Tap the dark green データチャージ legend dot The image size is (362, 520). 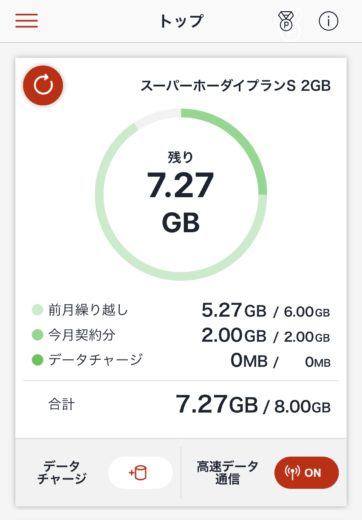[x=38, y=360]
